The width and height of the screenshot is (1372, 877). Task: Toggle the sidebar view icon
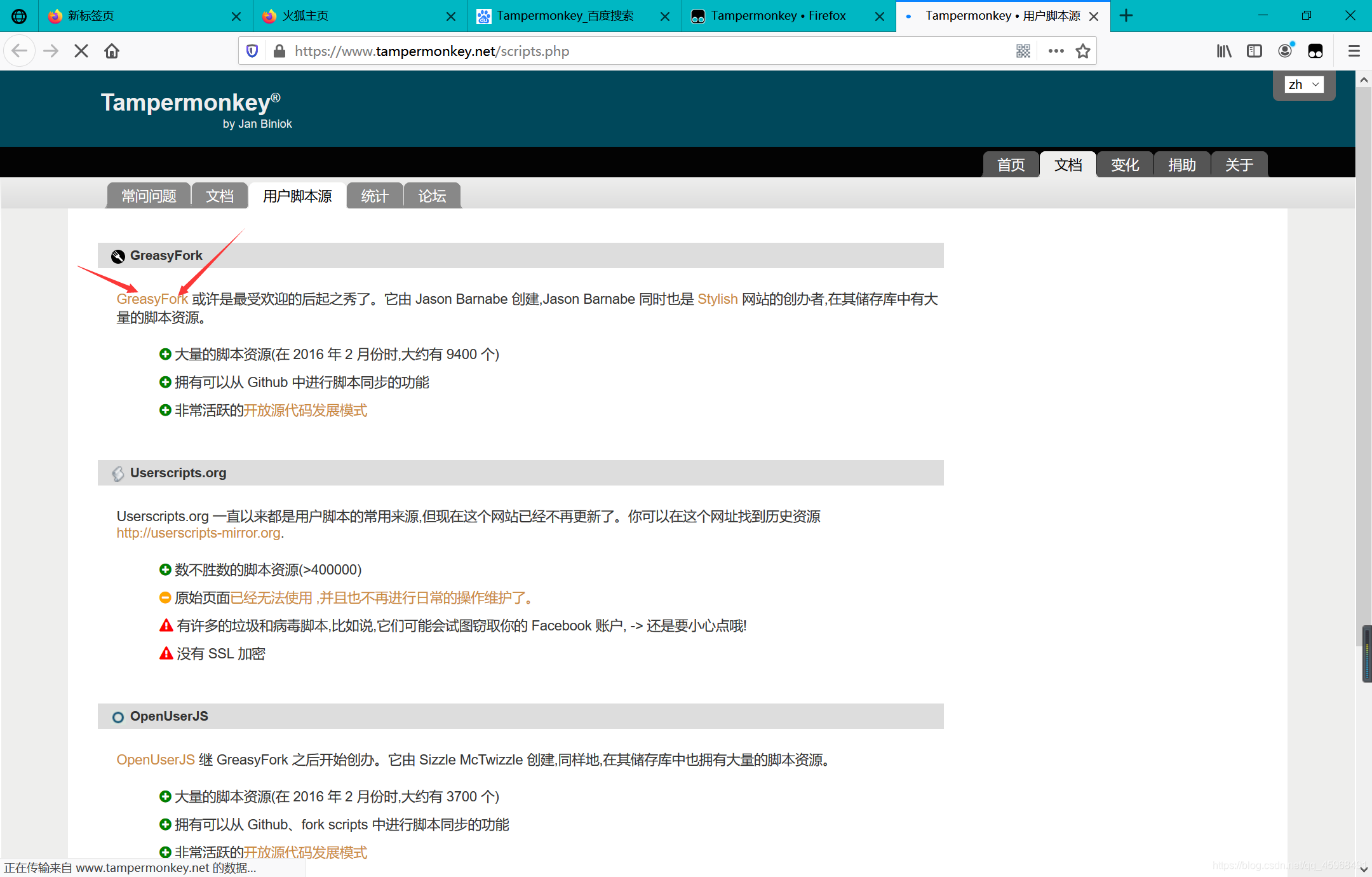(x=1254, y=51)
